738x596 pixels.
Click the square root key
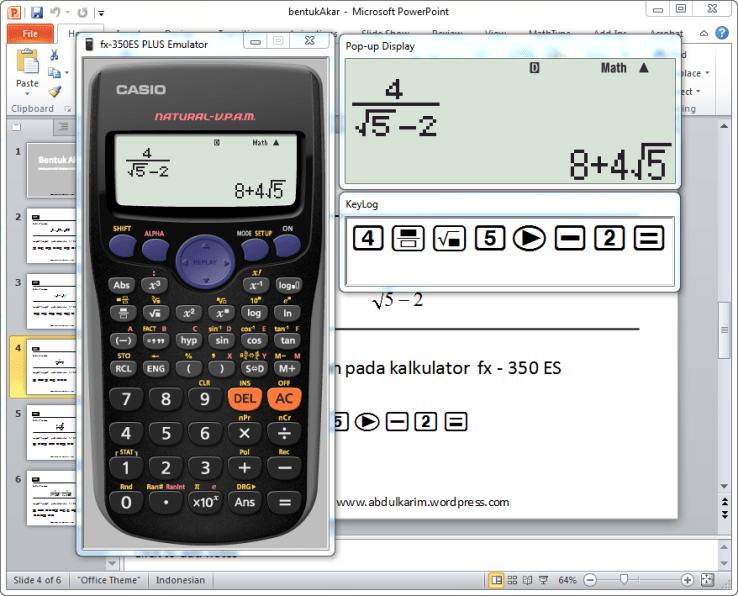(x=155, y=313)
